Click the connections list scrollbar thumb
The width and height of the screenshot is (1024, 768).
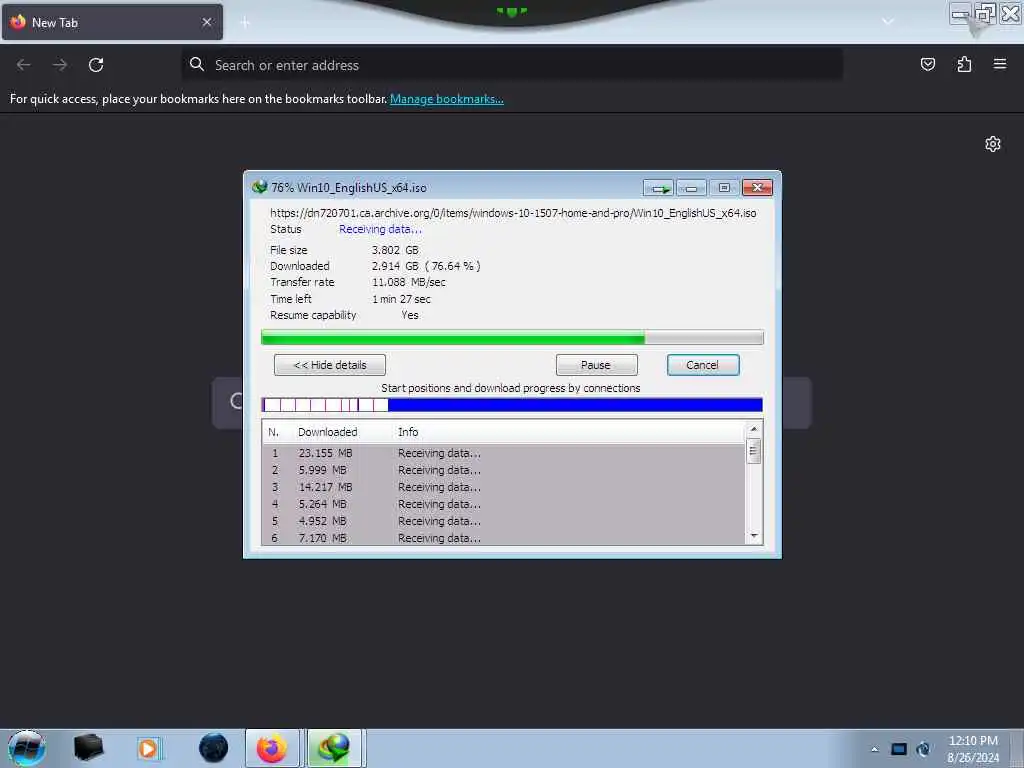coord(753,451)
